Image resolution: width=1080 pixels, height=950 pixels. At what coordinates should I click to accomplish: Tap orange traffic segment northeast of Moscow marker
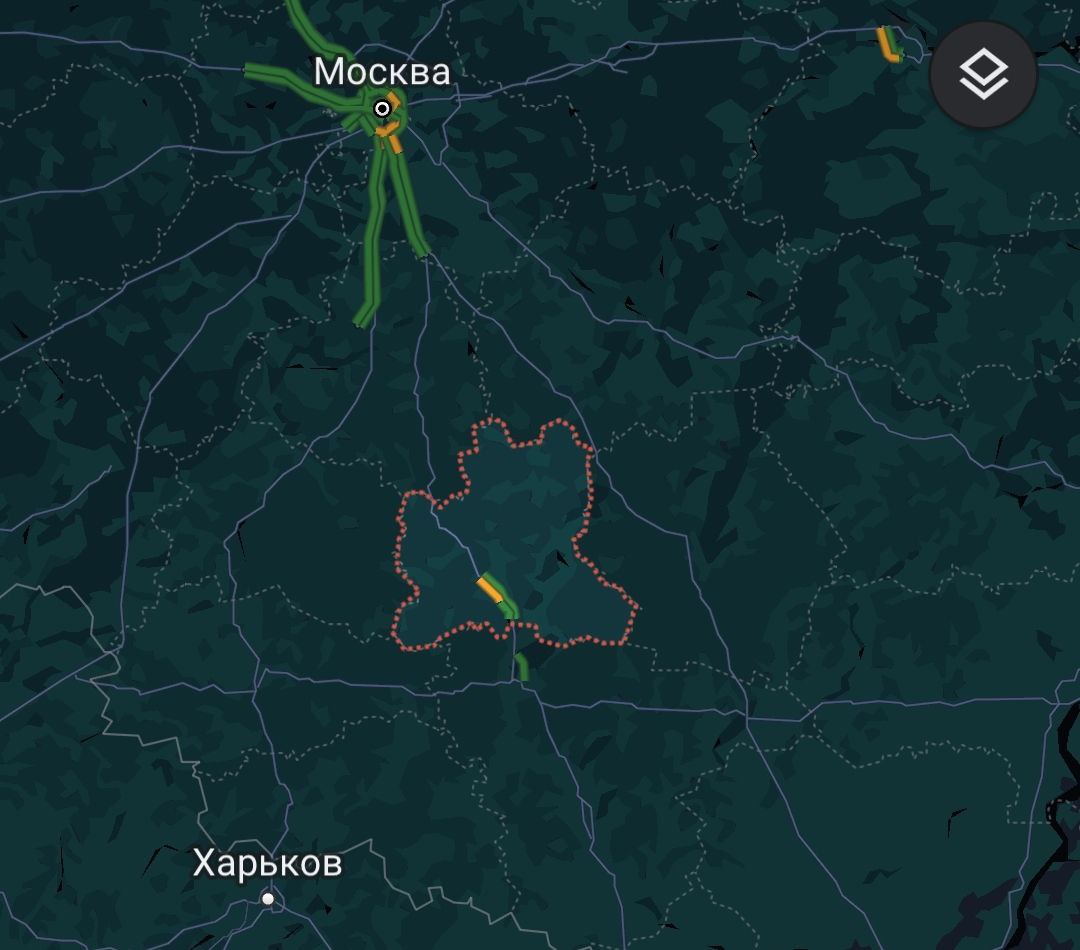(393, 101)
